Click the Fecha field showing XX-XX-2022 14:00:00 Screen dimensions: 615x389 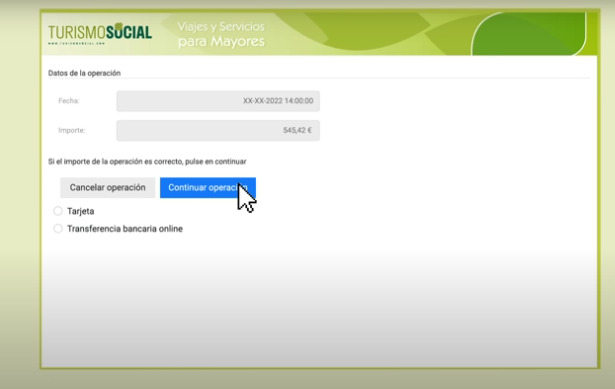point(218,101)
